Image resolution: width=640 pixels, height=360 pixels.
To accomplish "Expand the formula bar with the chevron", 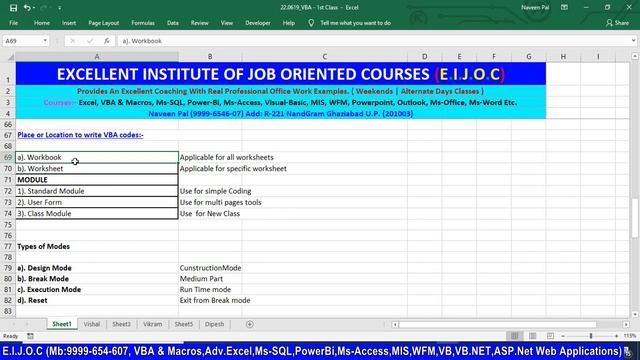I will [x=633, y=41].
